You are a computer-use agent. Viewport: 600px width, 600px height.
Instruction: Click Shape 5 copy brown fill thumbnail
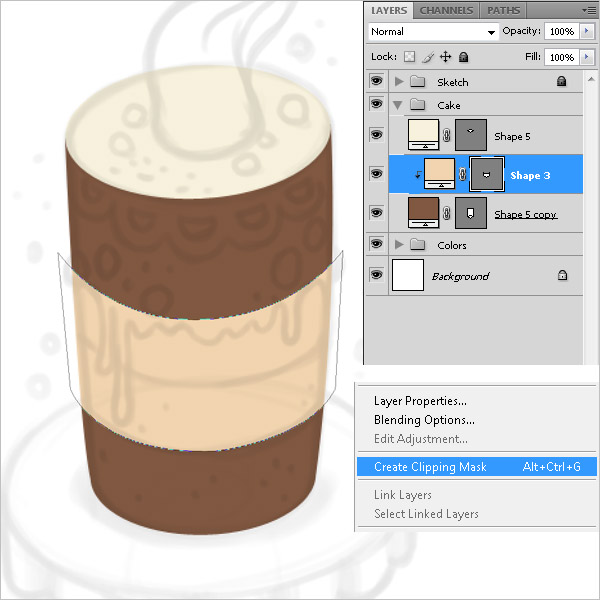point(423,213)
